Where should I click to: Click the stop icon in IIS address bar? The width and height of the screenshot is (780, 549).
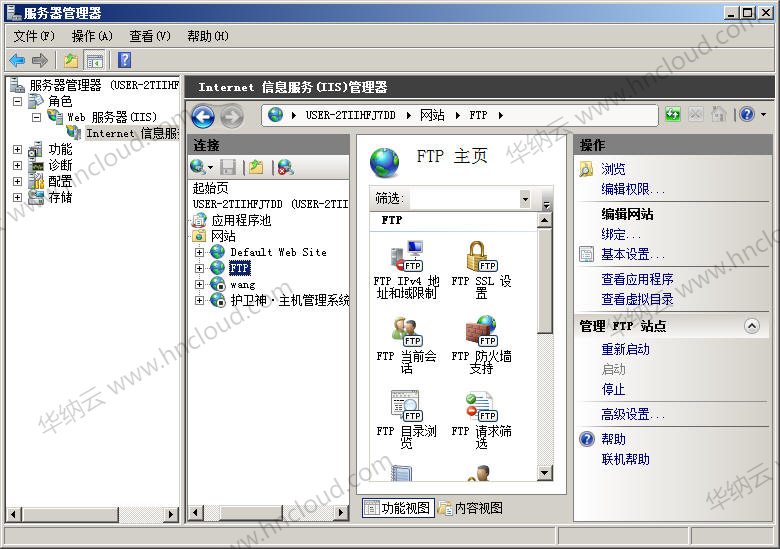point(695,115)
